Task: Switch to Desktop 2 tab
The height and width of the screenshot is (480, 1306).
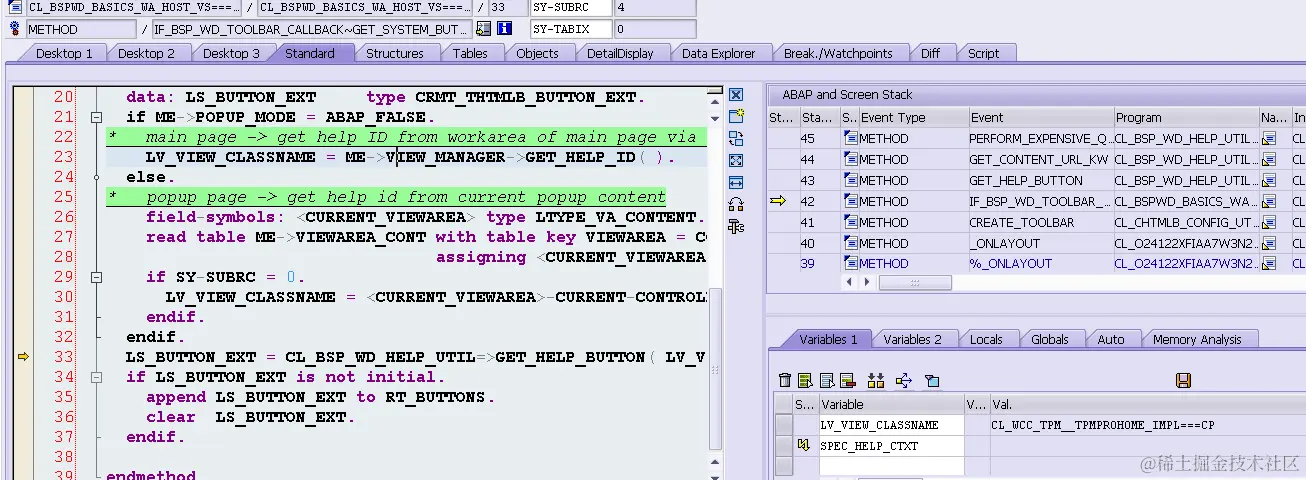Action: pos(146,54)
